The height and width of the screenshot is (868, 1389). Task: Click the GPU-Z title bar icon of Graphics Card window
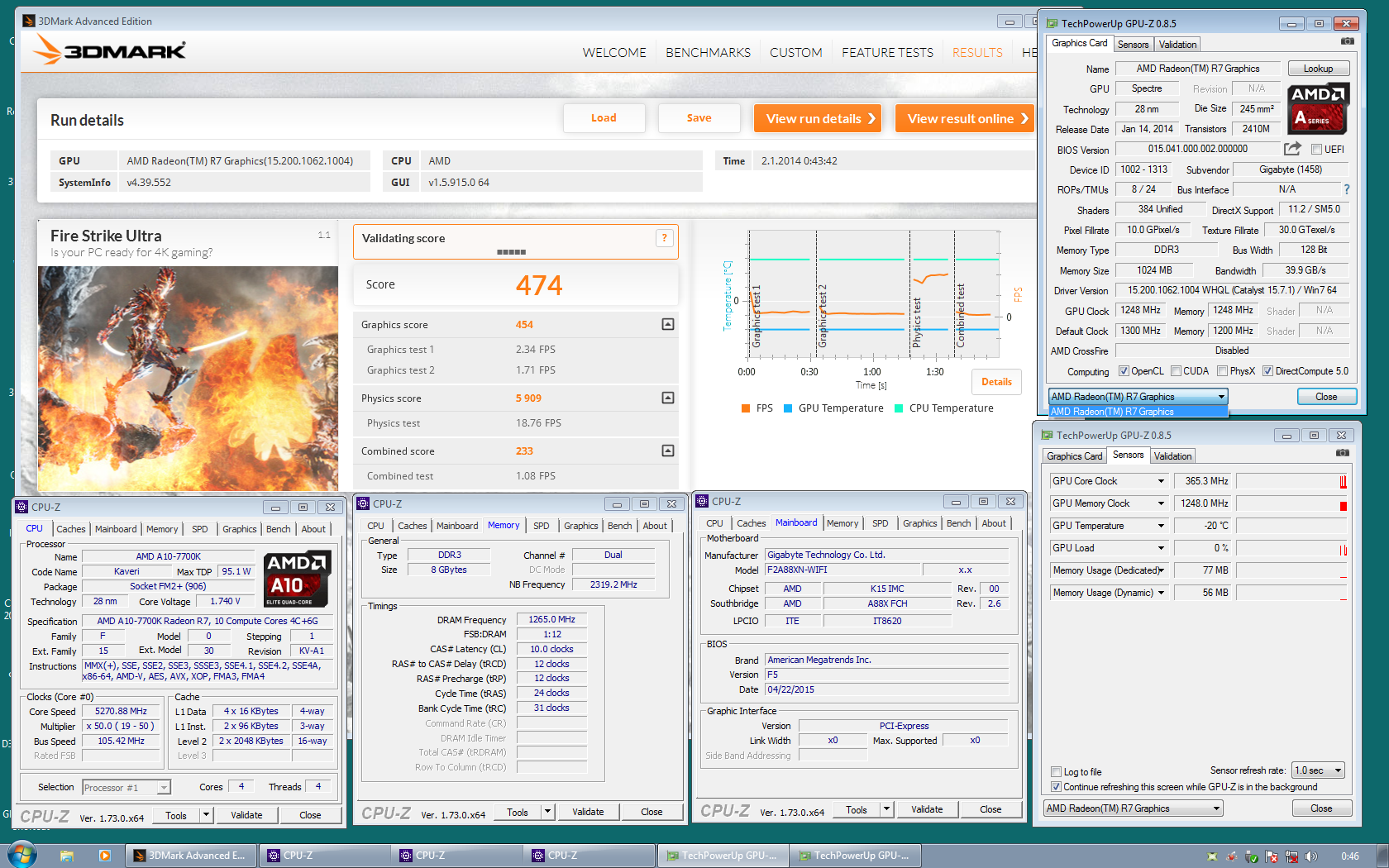point(1052,23)
